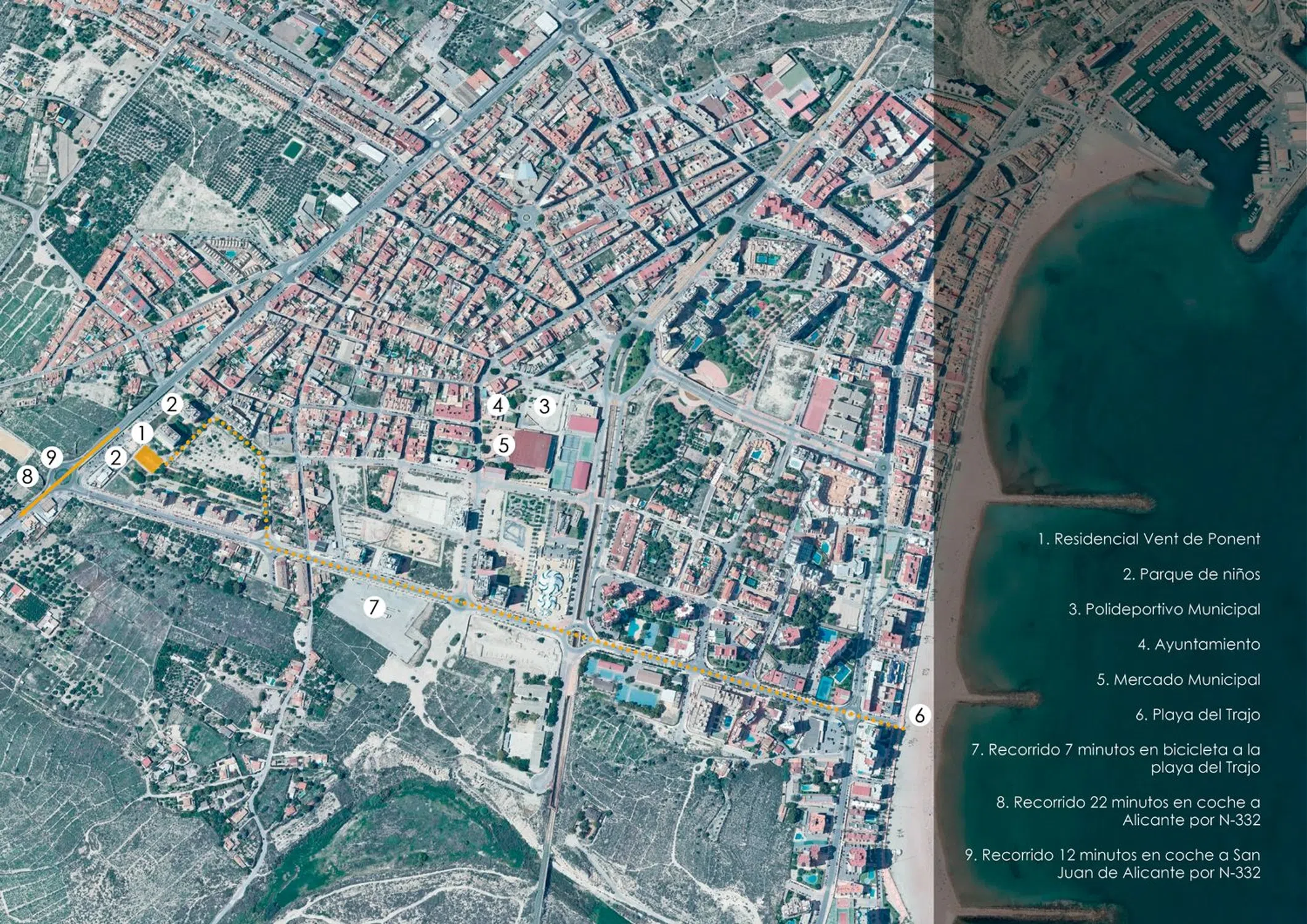Click map marker number 7
The height and width of the screenshot is (924, 1307).
pyautogui.click(x=374, y=607)
